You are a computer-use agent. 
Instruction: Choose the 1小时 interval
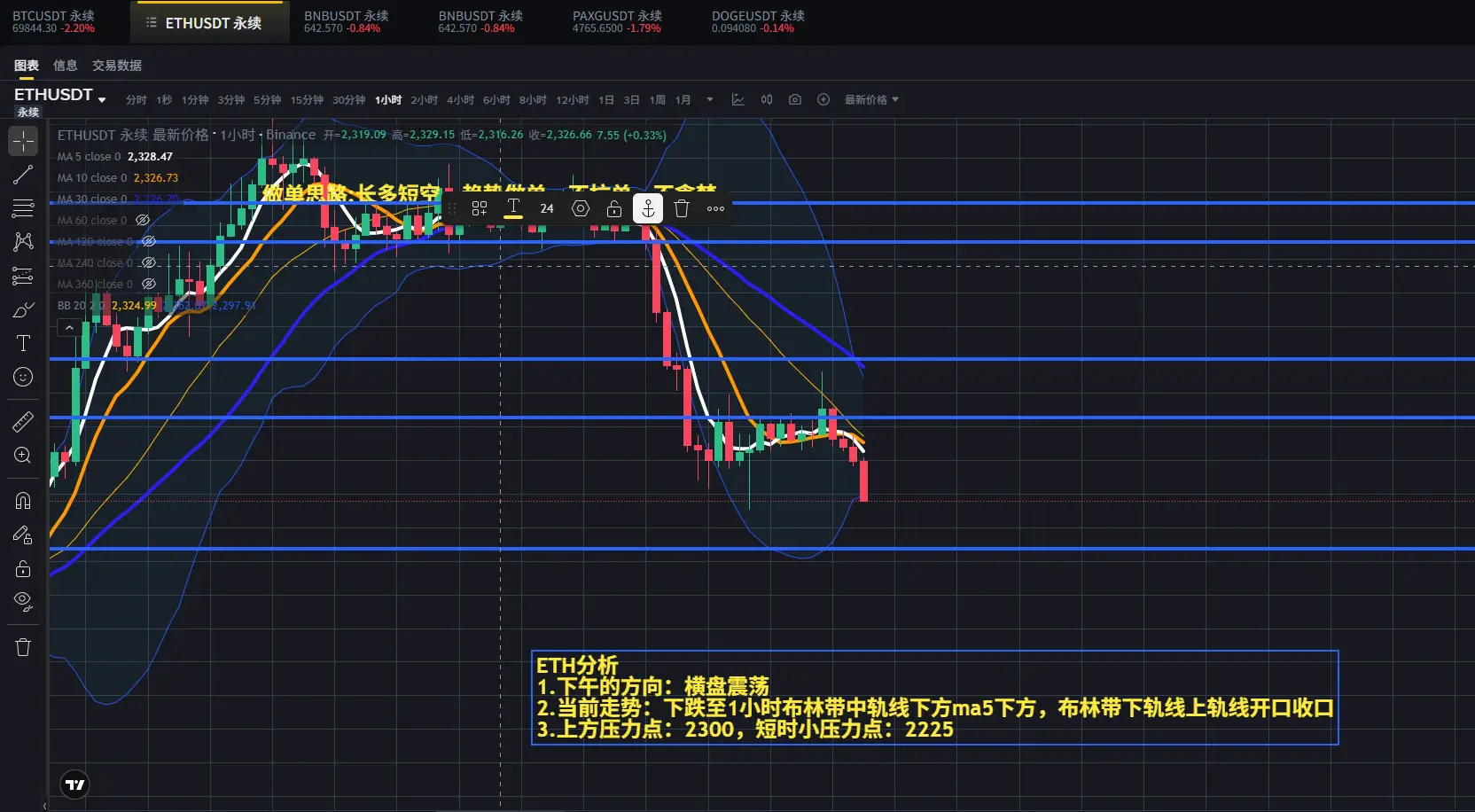(x=388, y=100)
